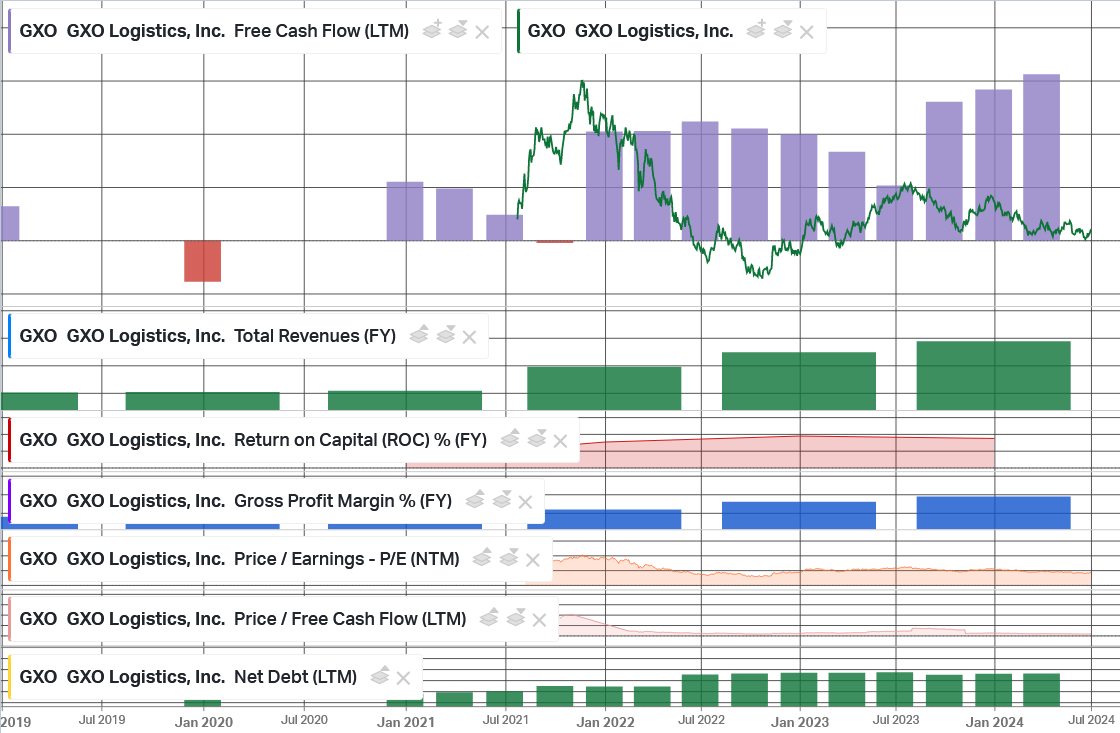Remove the GXO price series without metric name
1120x733 pixels.
[806, 31]
